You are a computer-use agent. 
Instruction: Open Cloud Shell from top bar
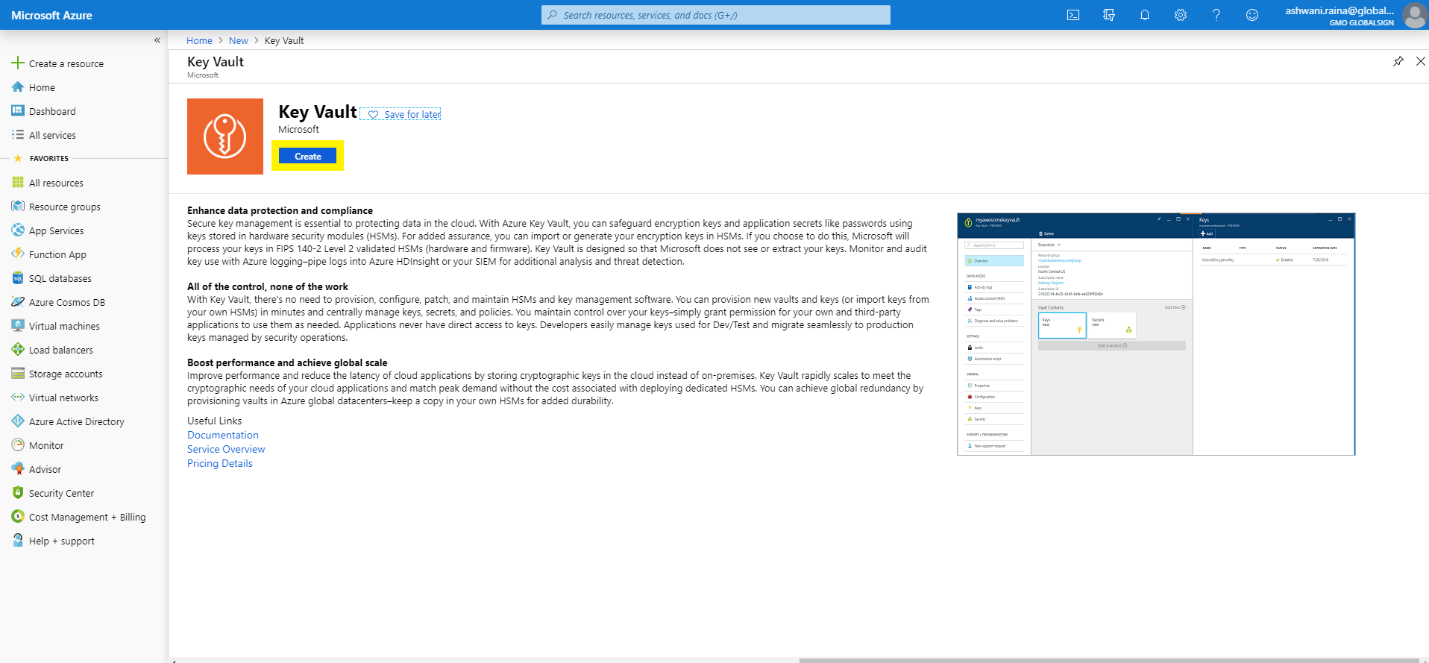[1073, 15]
